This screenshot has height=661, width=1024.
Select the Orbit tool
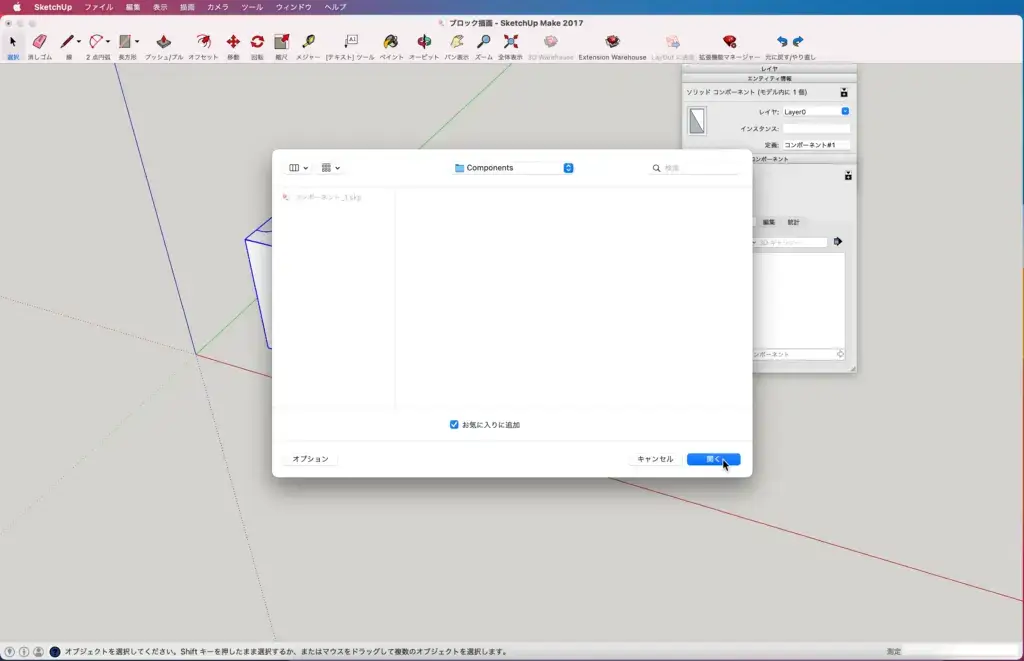coord(424,42)
